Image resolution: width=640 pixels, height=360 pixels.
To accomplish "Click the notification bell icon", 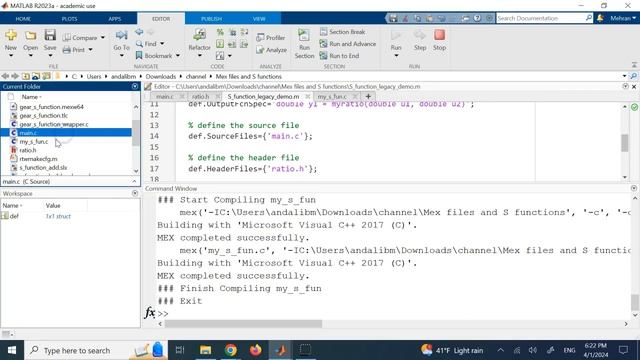I will click(600, 18).
